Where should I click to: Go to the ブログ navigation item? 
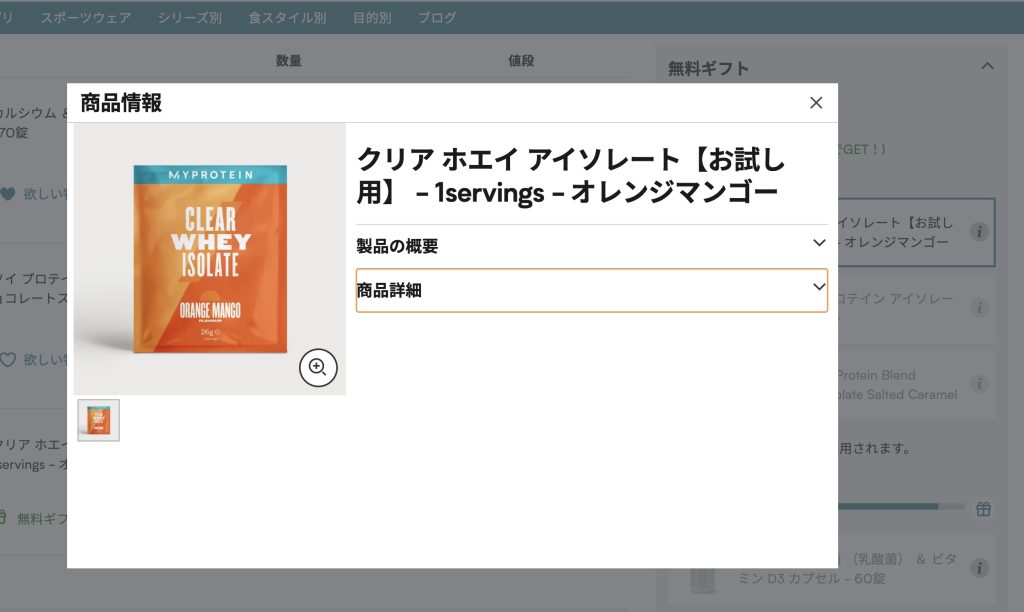click(x=437, y=17)
